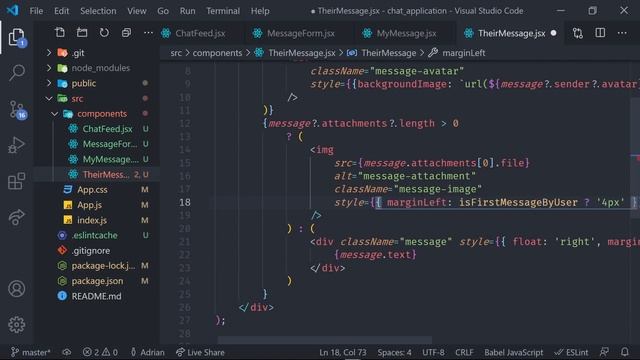Open the View menu
This screenshot has width=640, height=360.
tap(137, 11)
